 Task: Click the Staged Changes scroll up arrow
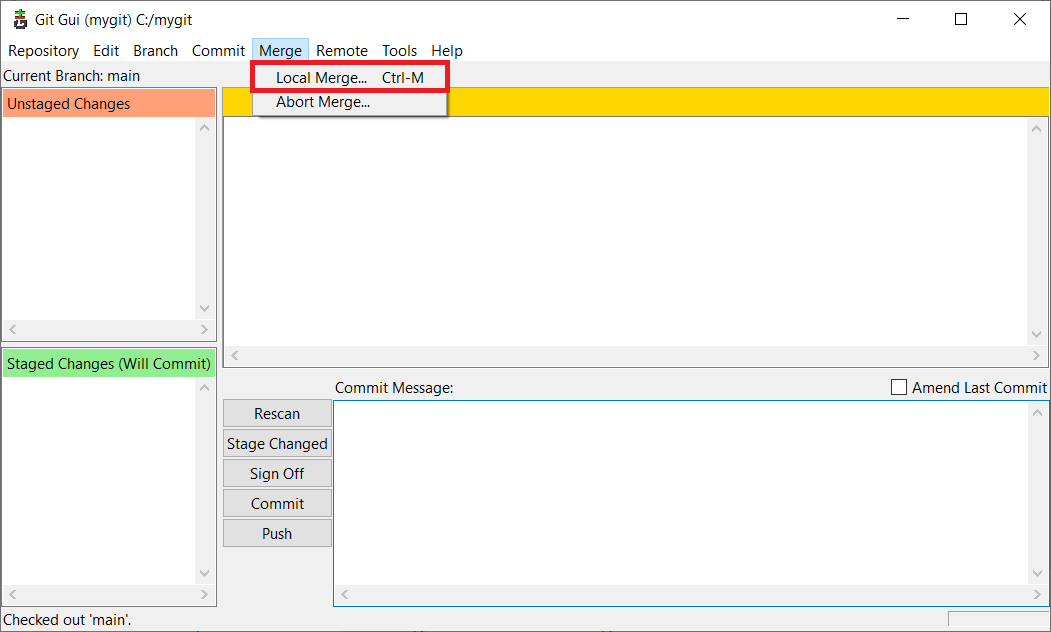[205, 387]
